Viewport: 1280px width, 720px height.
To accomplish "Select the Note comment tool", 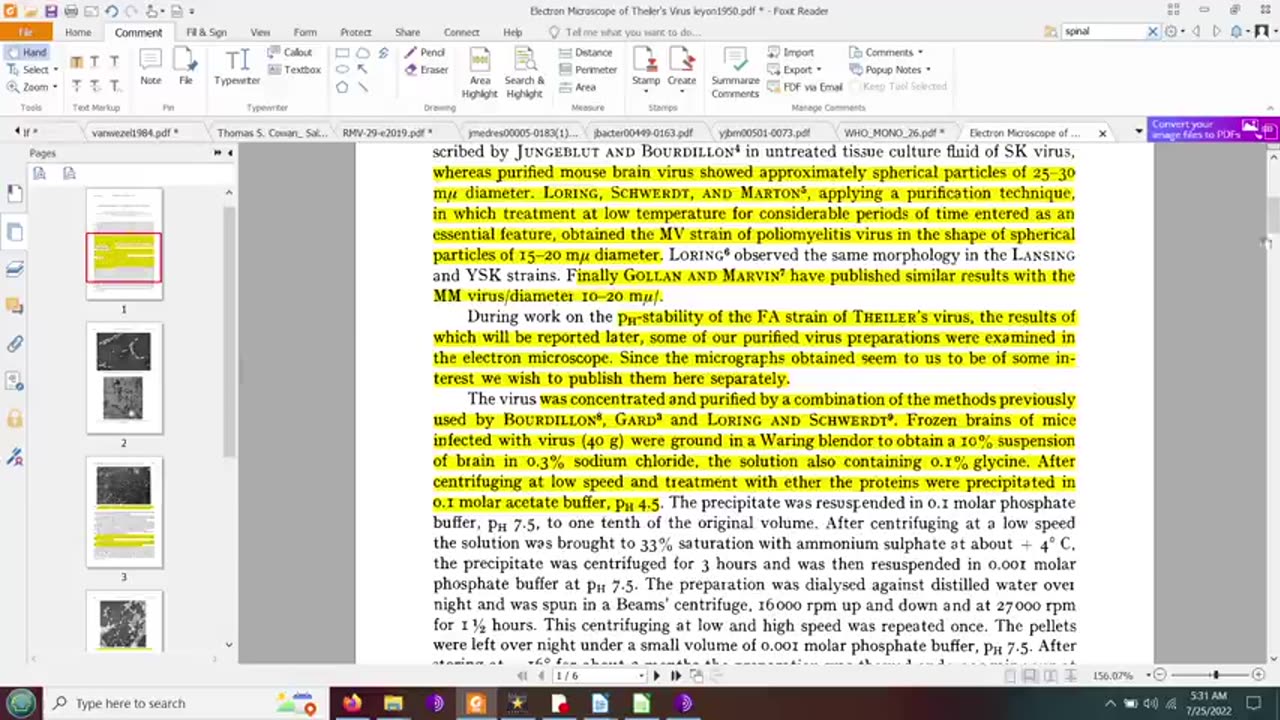I will click(150, 68).
